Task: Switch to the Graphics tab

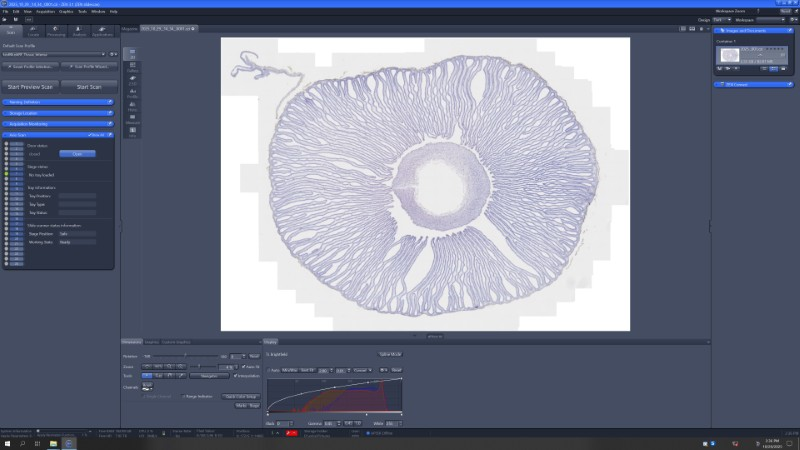Action: tap(152, 341)
